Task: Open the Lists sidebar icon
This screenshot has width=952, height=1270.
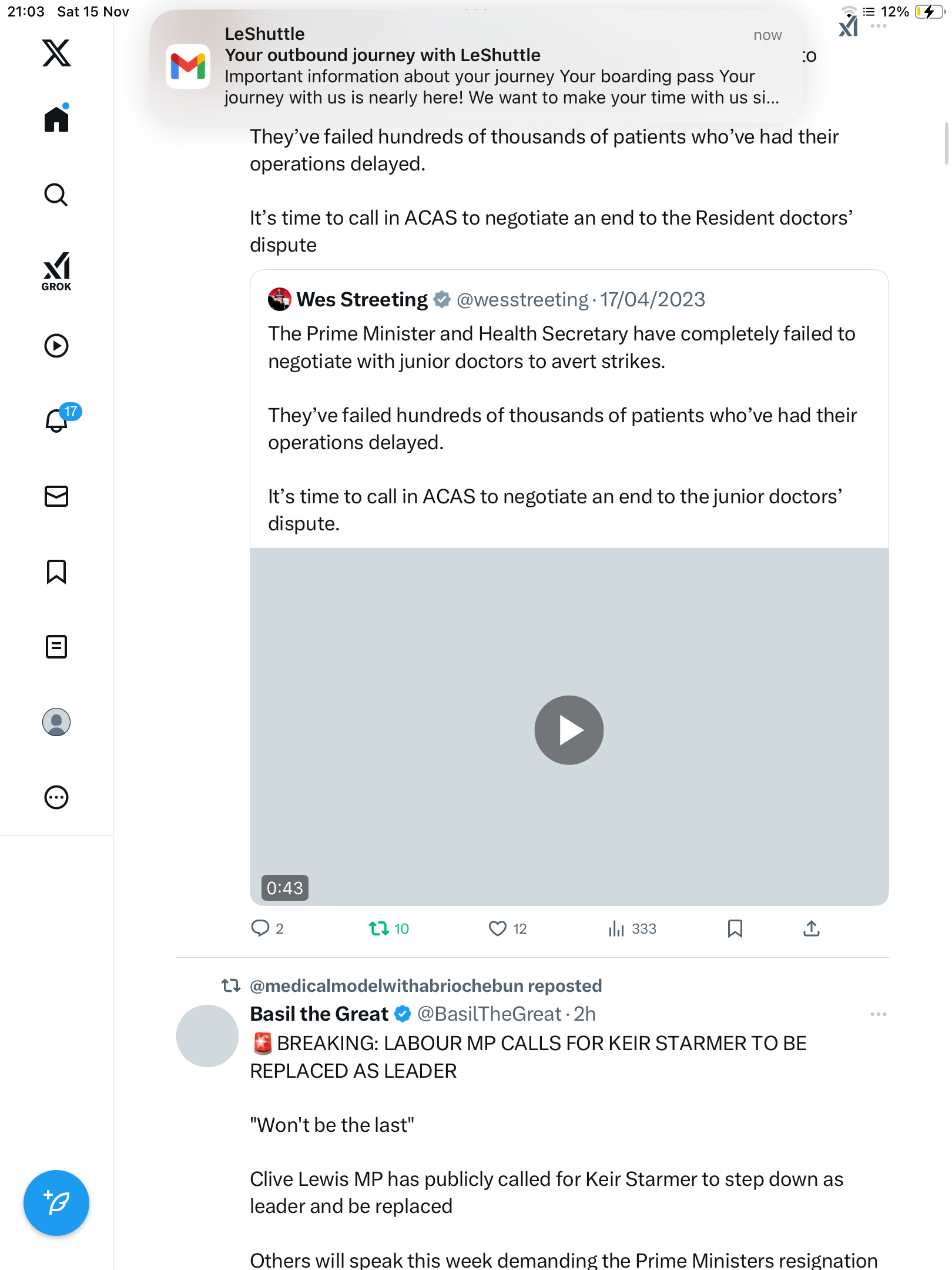Action: tap(56, 647)
